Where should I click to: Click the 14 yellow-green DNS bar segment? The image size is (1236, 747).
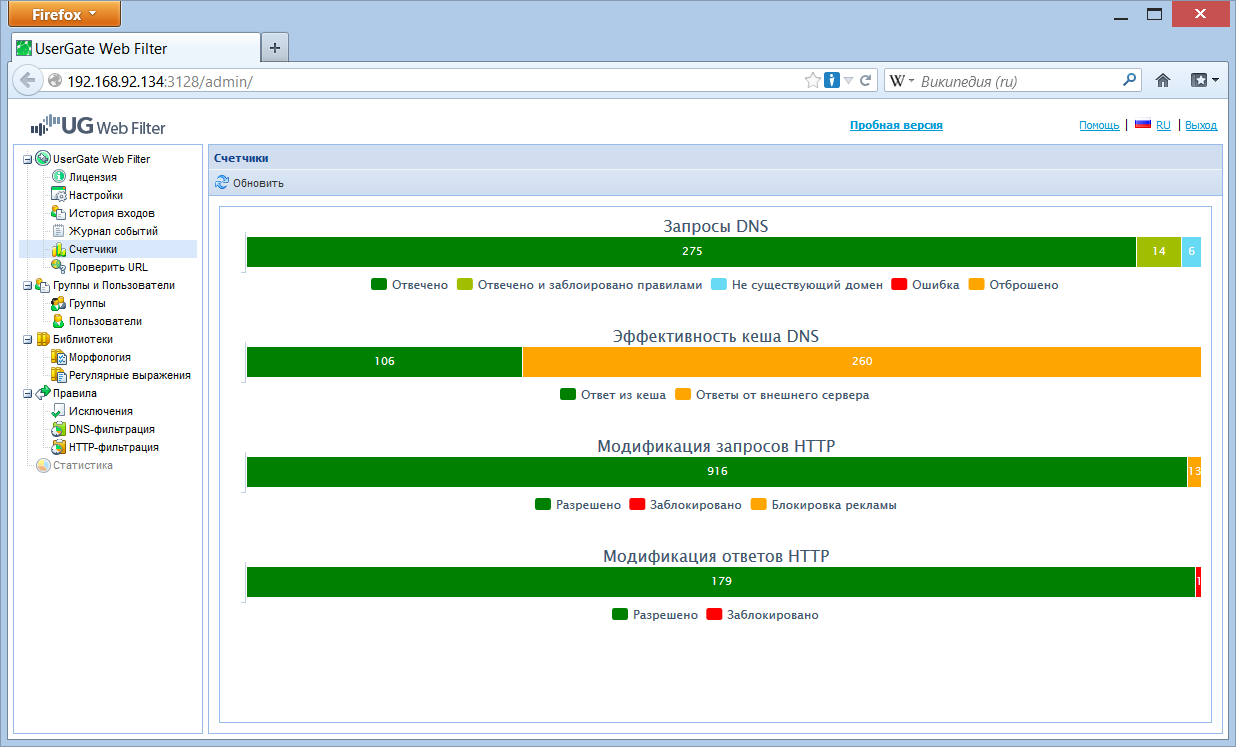click(1159, 252)
